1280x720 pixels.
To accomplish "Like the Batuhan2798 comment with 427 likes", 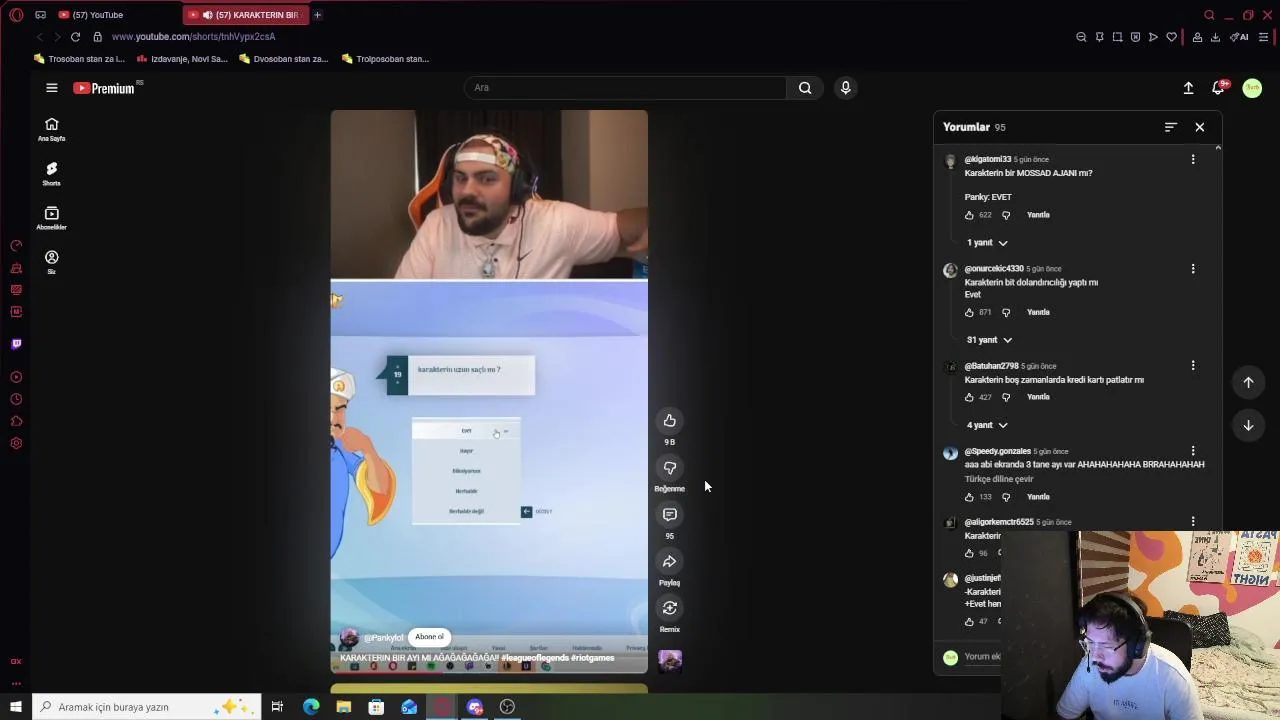I will tap(969, 397).
